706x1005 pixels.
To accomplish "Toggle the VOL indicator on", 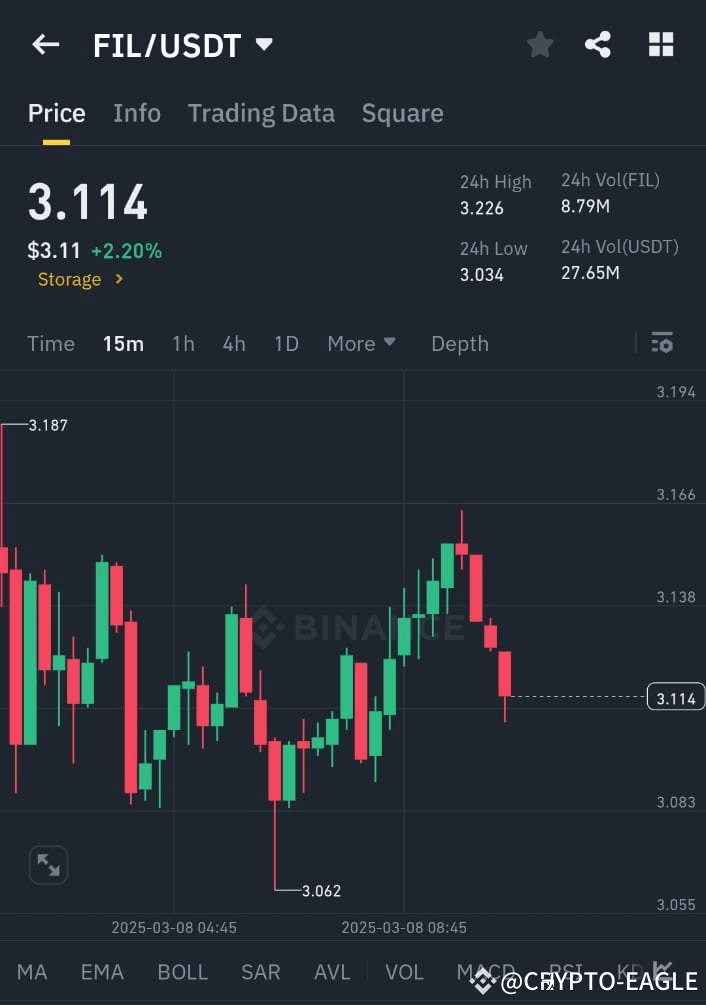I will point(404,971).
